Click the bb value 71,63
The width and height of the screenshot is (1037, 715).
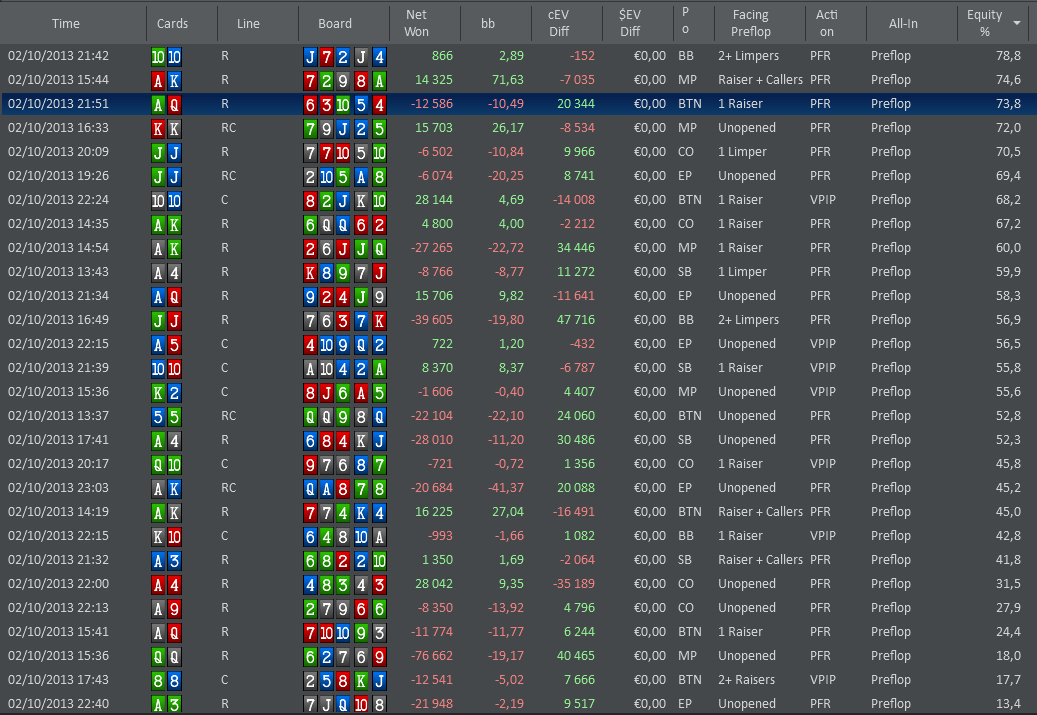coord(508,80)
